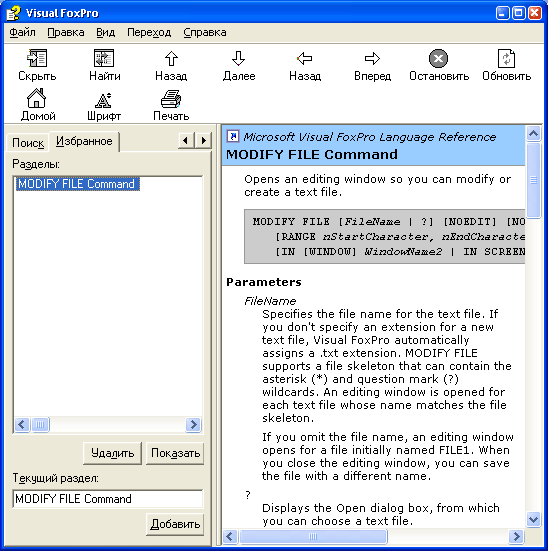The image size is (548, 551).
Task: Maximize the Visual FoxPro help window
Action: click(518, 13)
